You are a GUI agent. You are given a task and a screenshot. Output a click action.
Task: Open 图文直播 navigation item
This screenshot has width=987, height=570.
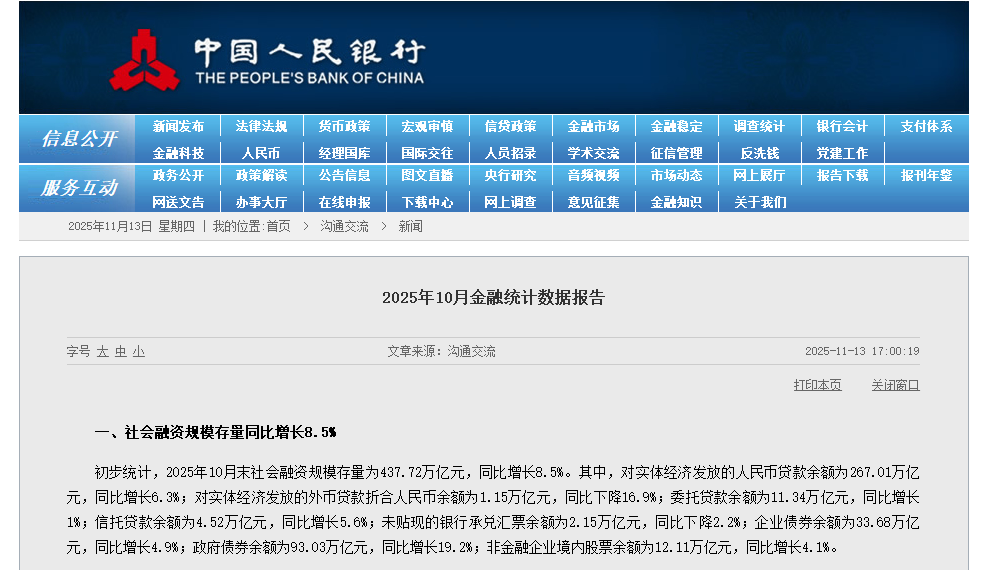tap(427, 176)
